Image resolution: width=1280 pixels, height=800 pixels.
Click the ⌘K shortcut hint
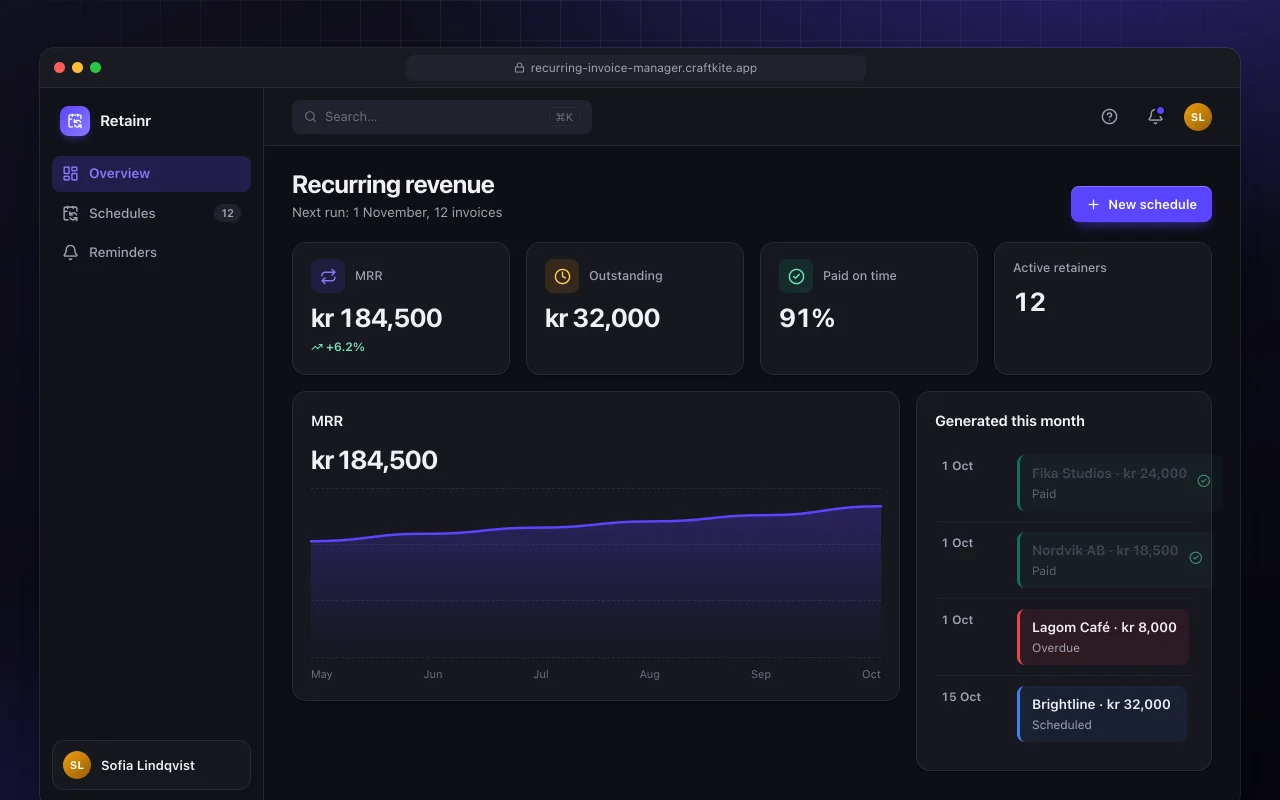coord(564,117)
